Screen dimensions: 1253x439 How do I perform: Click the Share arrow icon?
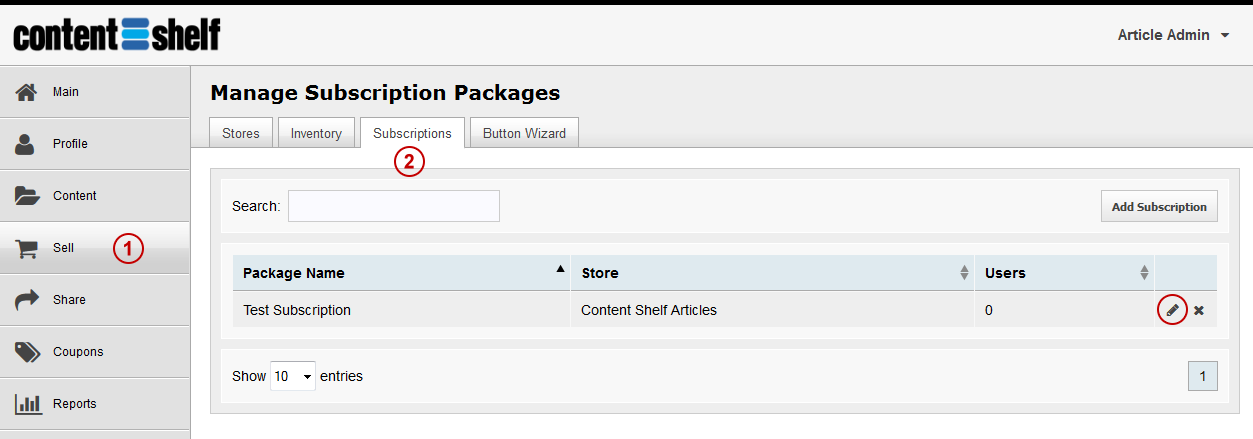[x=27, y=300]
